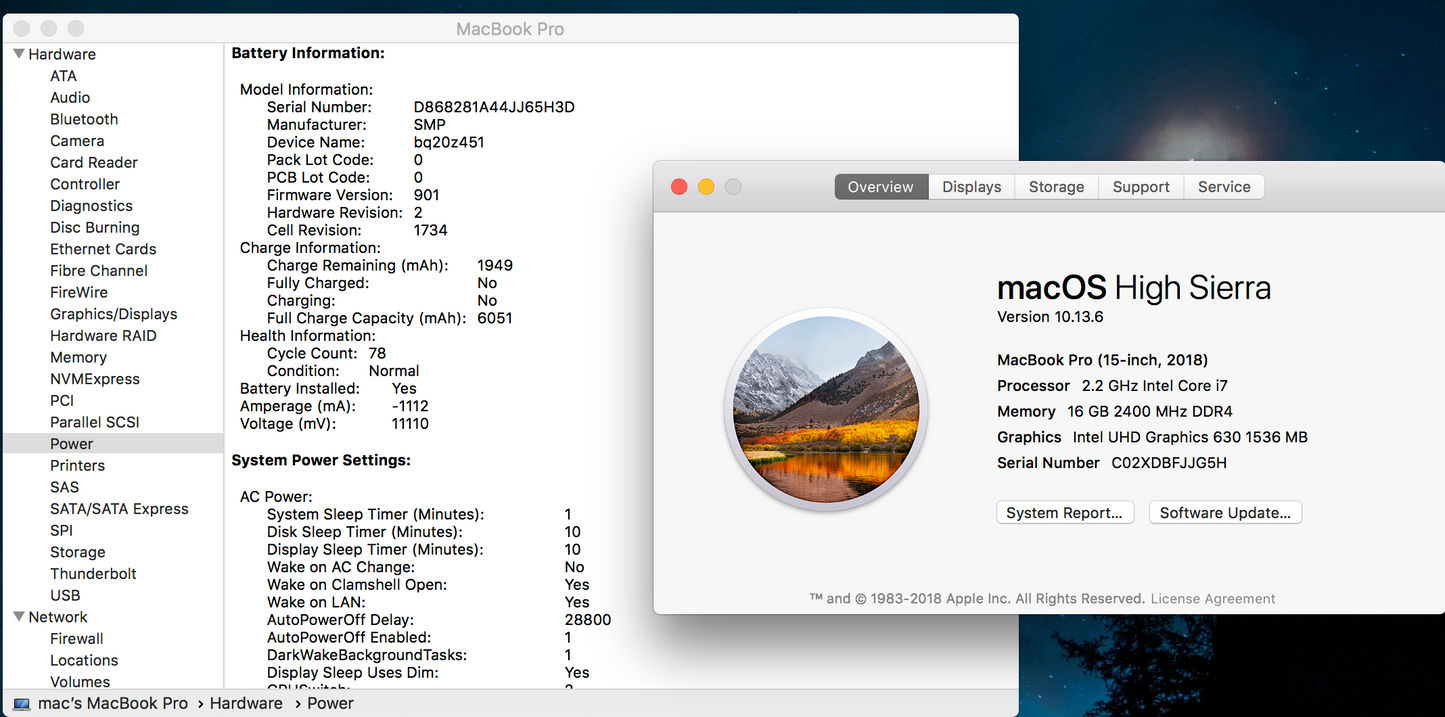Collapse the Hardware section disclosure triangle

pyautogui.click(x=17, y=53)
